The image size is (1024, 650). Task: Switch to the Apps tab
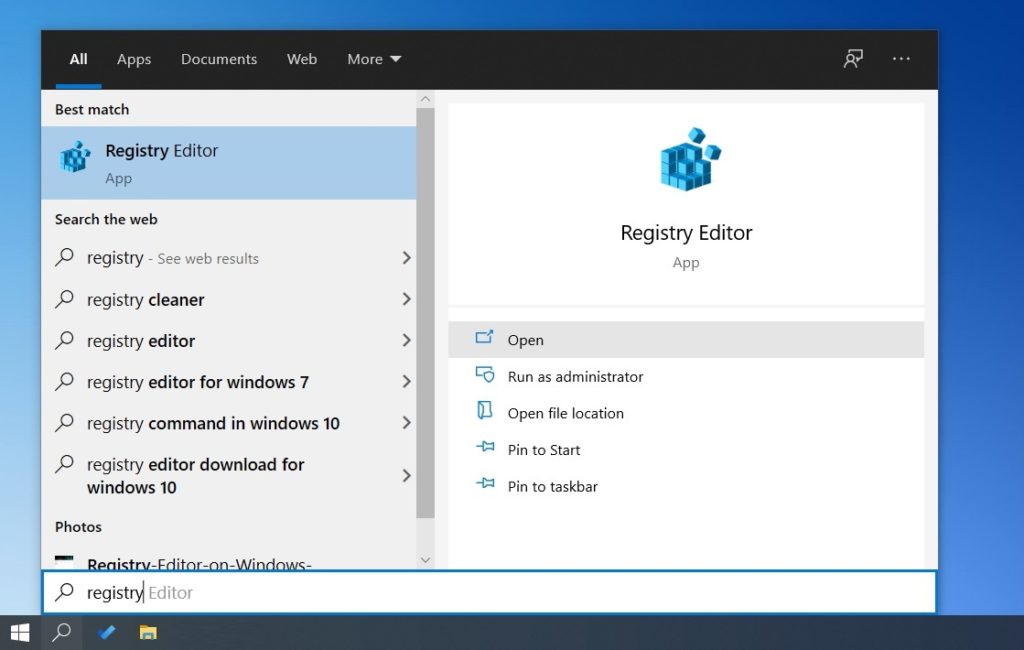(x=133, y=59)
